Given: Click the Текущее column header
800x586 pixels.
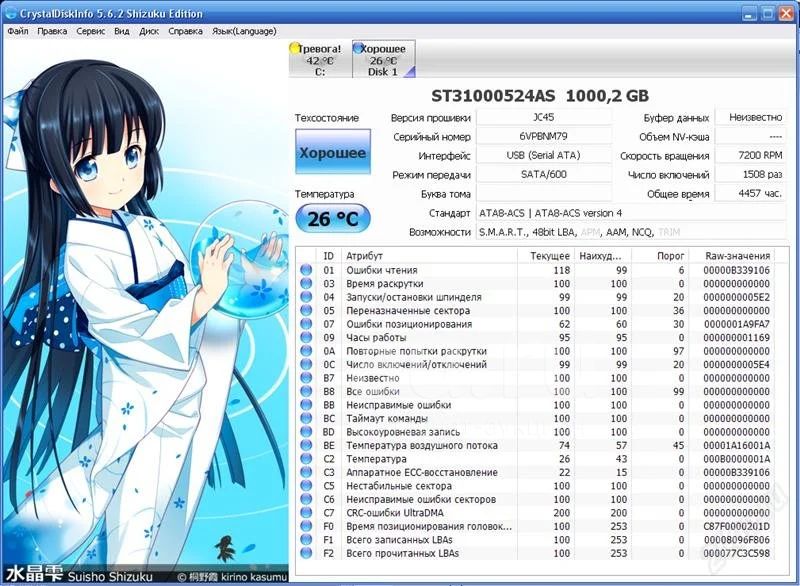Looking at the screenshot, I should point(545,256).
